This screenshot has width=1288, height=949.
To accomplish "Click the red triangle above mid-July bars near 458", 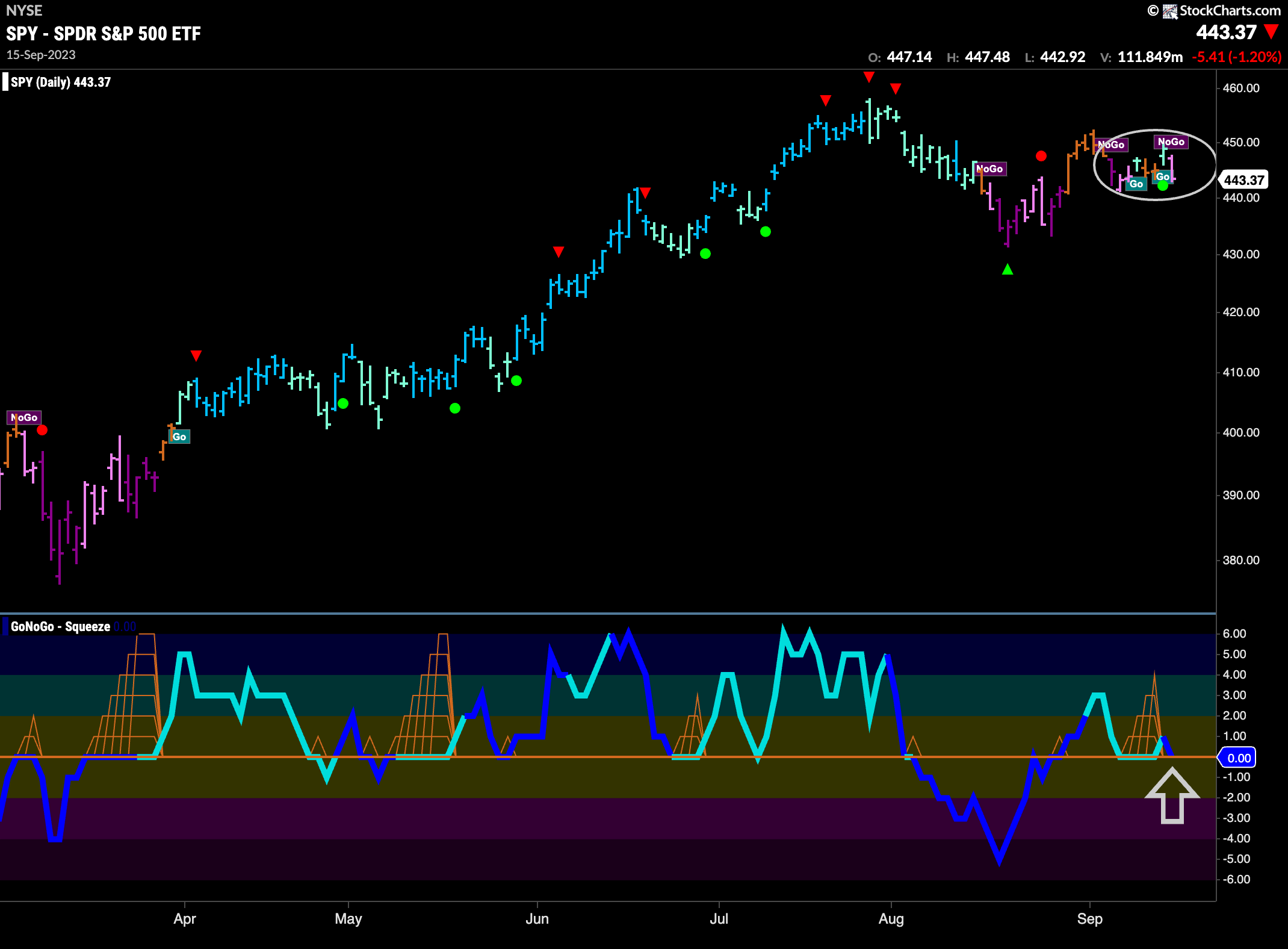I will point(826,100).
